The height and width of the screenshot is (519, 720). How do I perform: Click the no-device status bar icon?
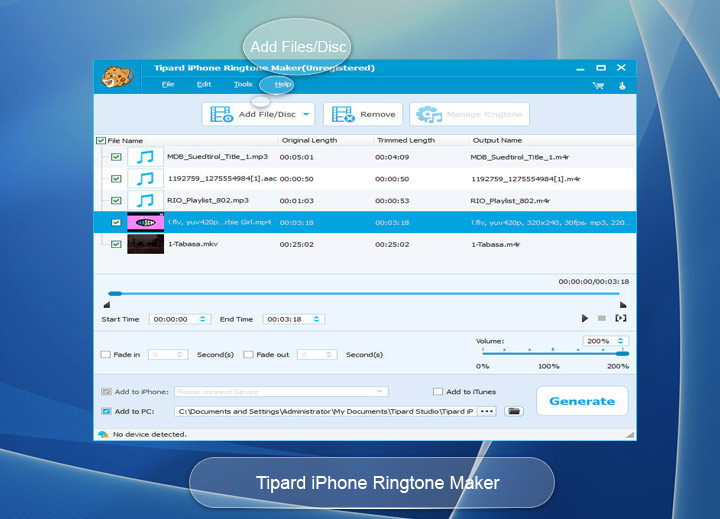tap(103, 434)
